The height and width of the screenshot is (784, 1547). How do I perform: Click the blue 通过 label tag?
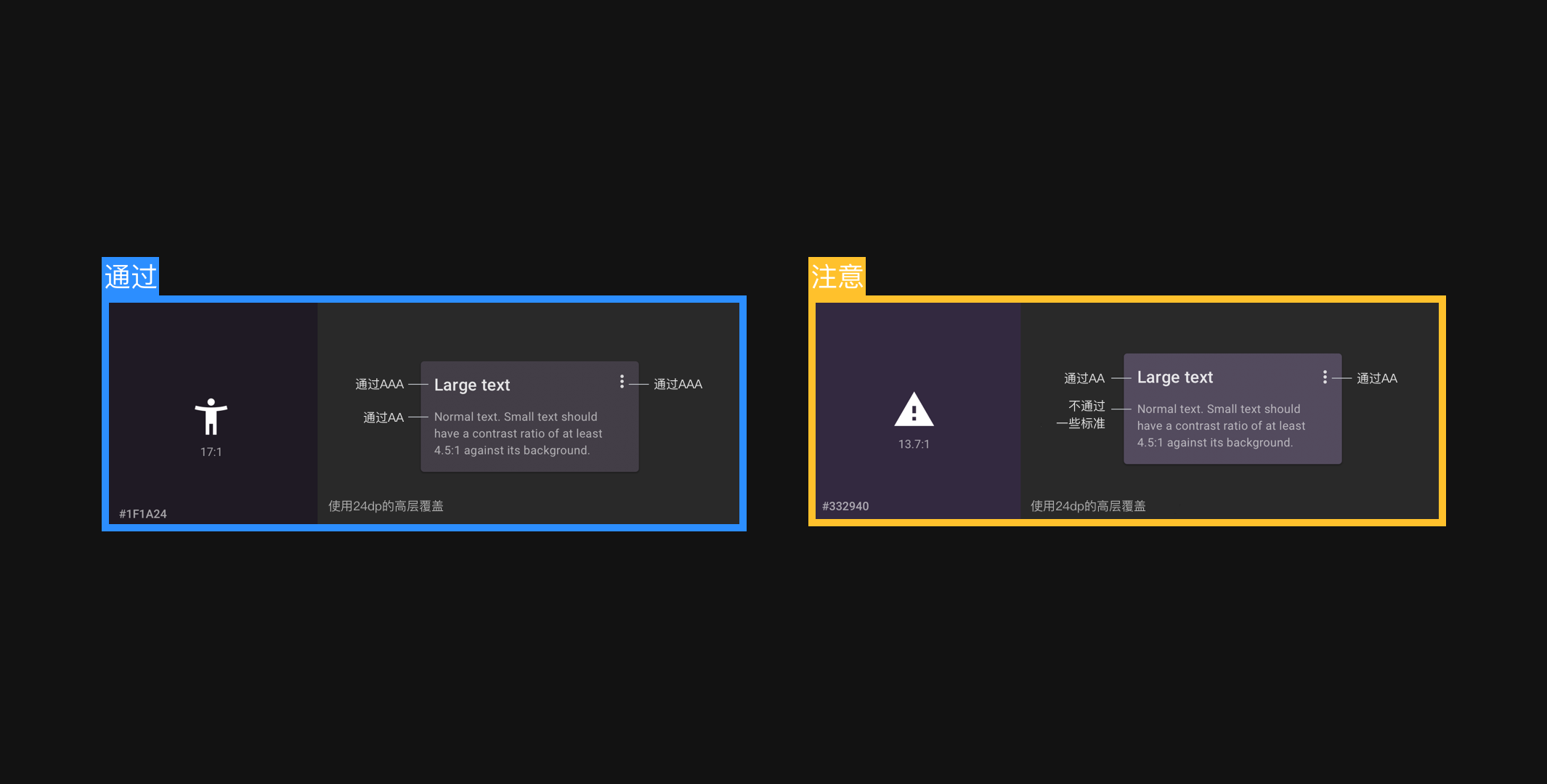coord(130,277)
